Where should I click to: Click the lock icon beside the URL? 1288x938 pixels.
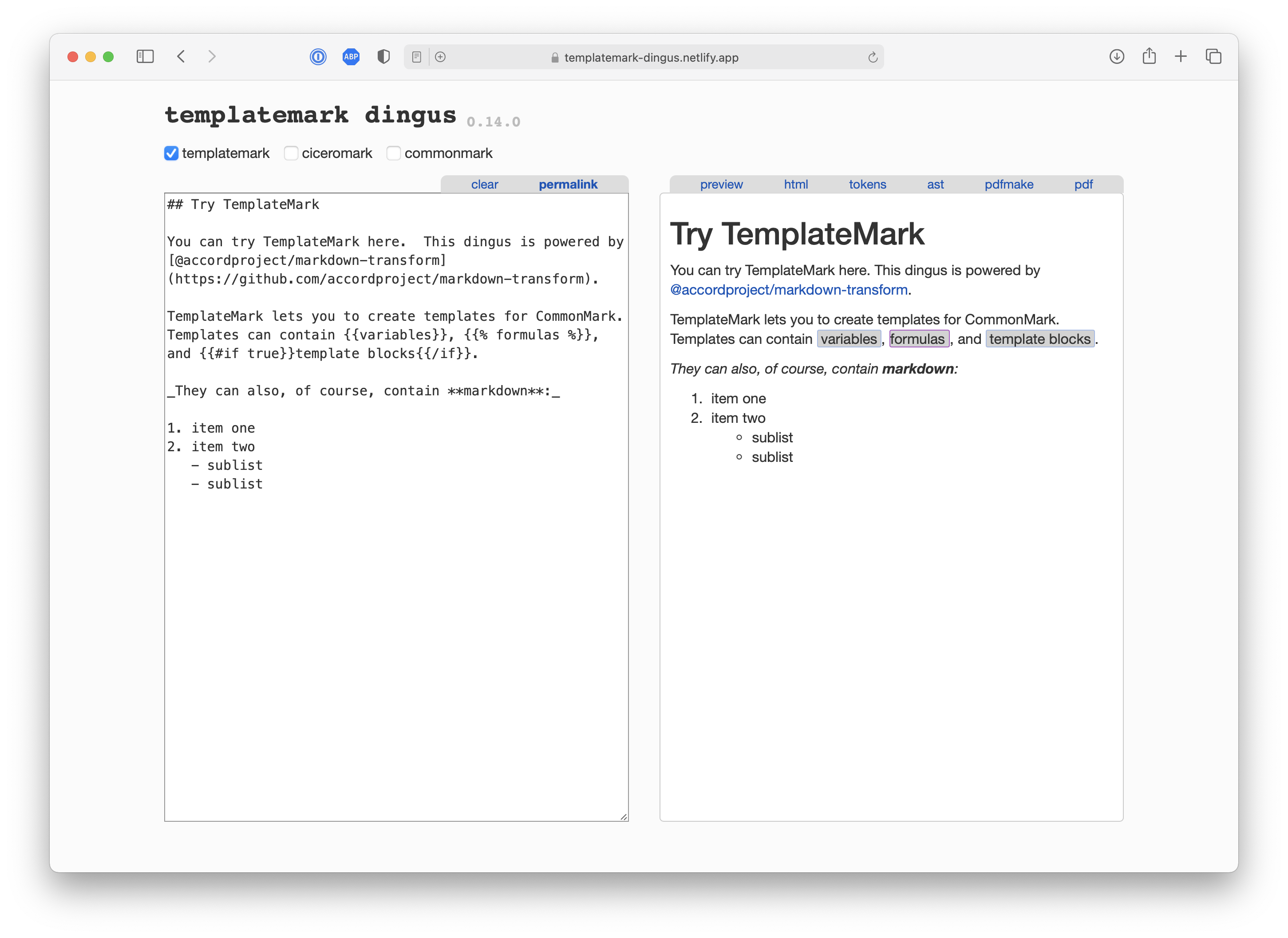coord(555,58)
